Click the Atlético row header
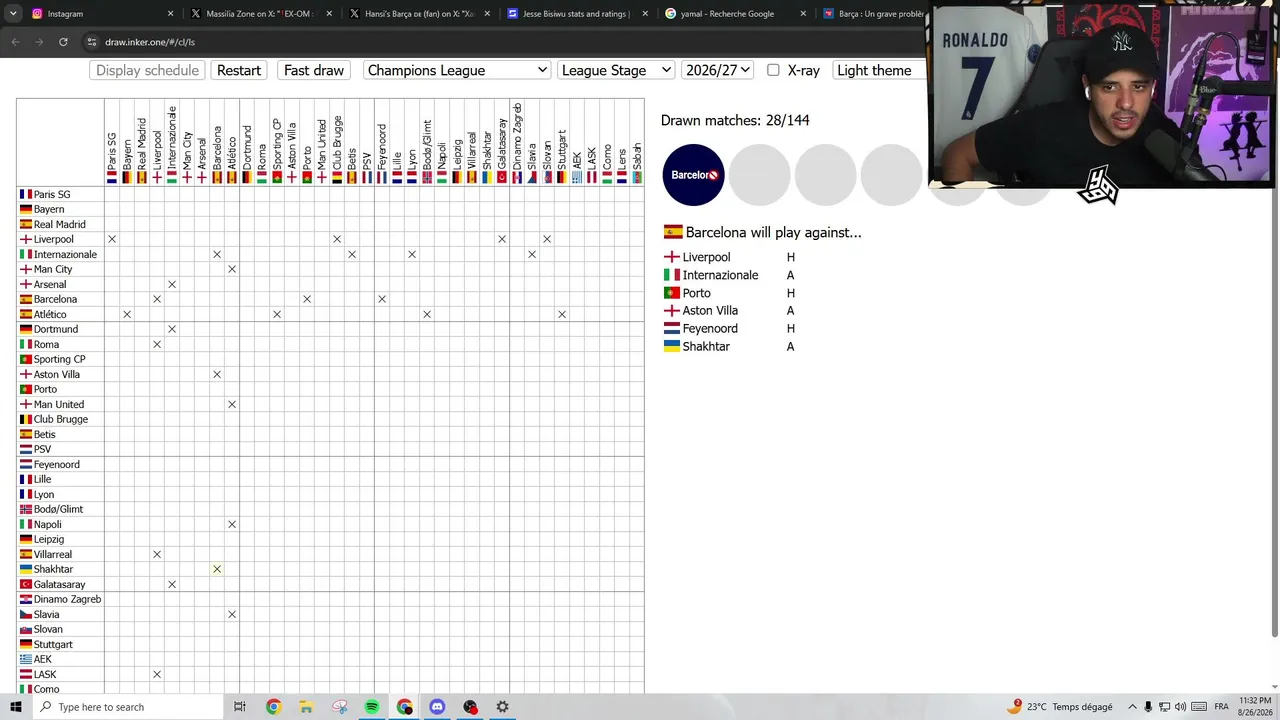Image resolution: width=1280 pixels, height=720 pixels. [60, 314]
